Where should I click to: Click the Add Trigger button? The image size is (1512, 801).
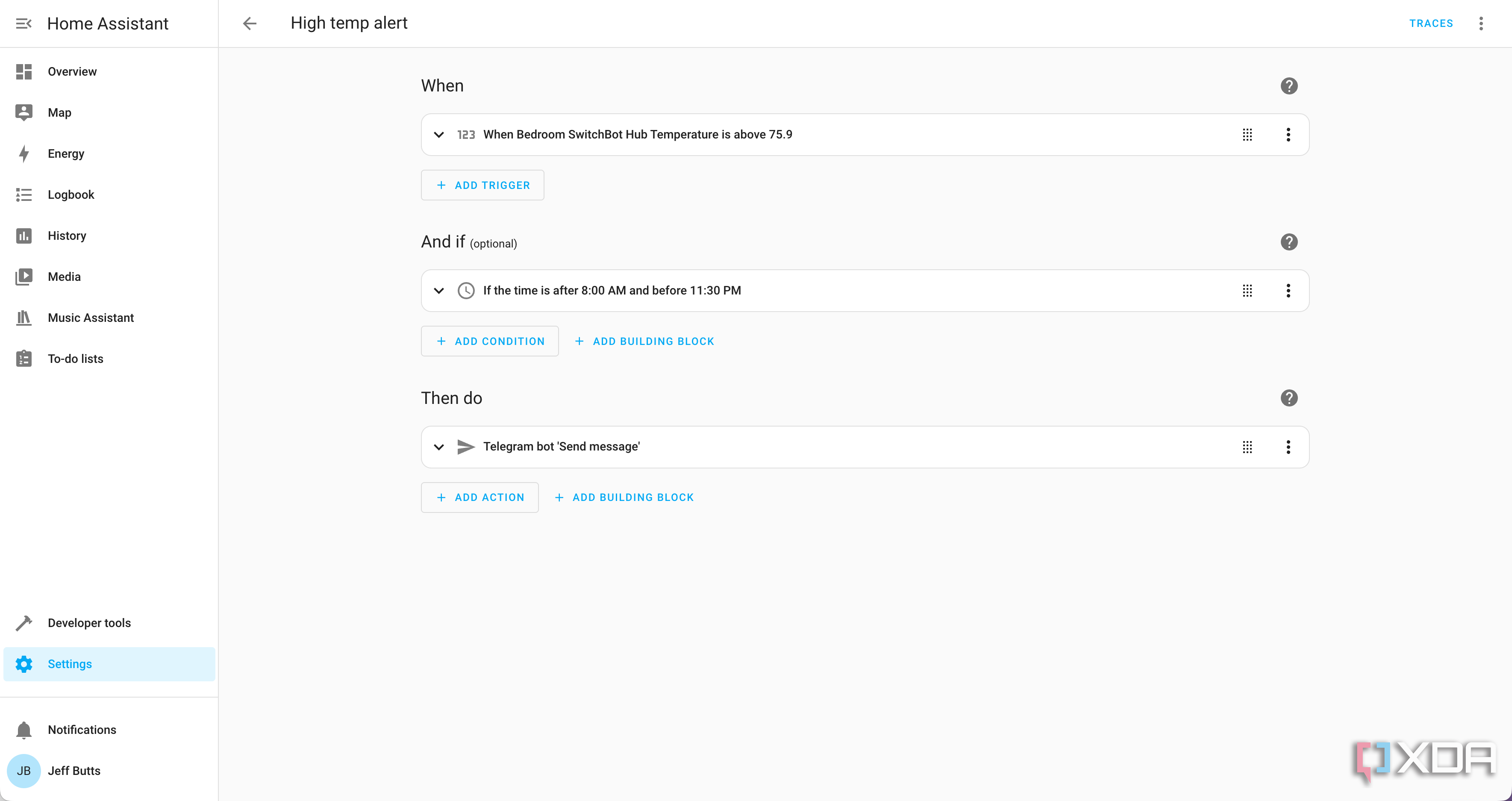(482, 185)
